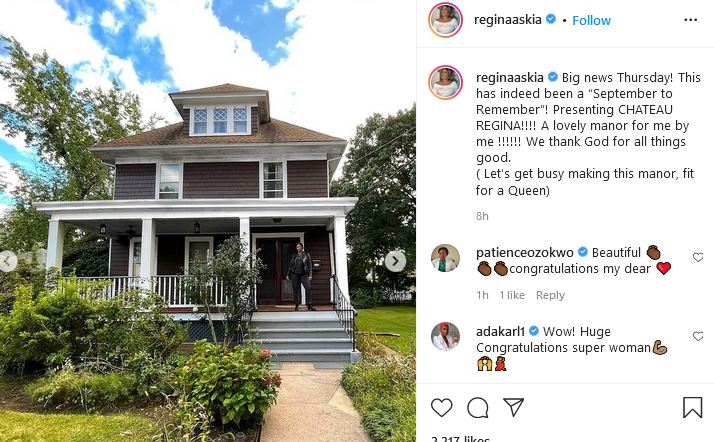This screenshot has width=714, height=442.
Task: Open patienceozokwo username link
Action: [525, 252]
